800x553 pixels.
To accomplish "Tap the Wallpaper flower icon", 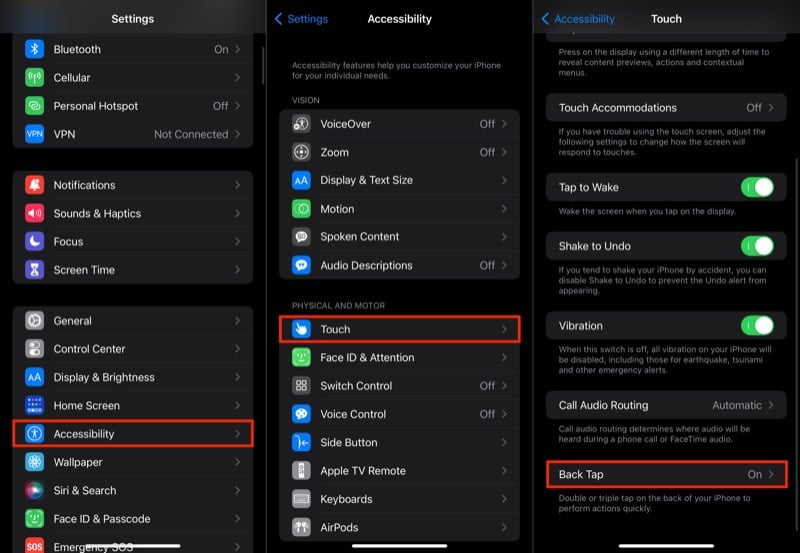I will coord(35,462).
